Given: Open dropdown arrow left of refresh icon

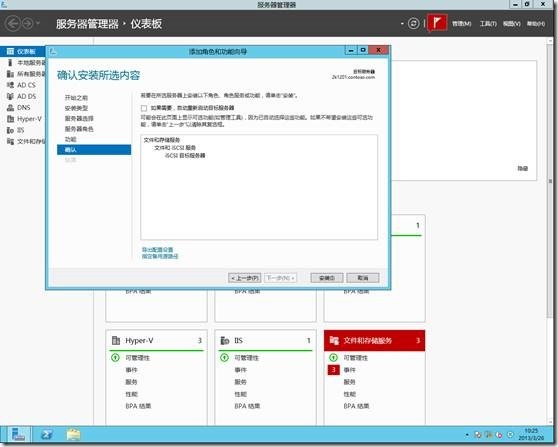Looking at the screenshot, I should (402, 24).
